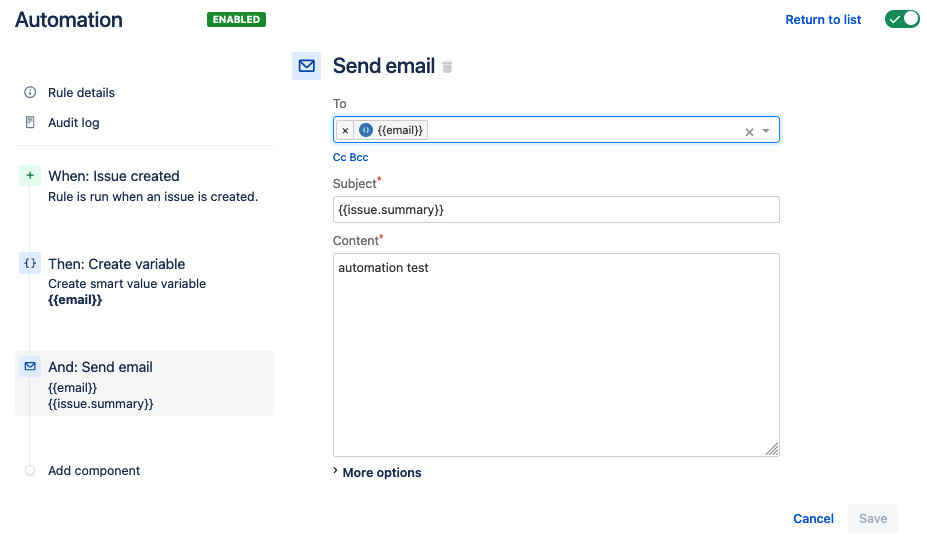
Task: Click the Subject field label
Action: click(355, 183)
